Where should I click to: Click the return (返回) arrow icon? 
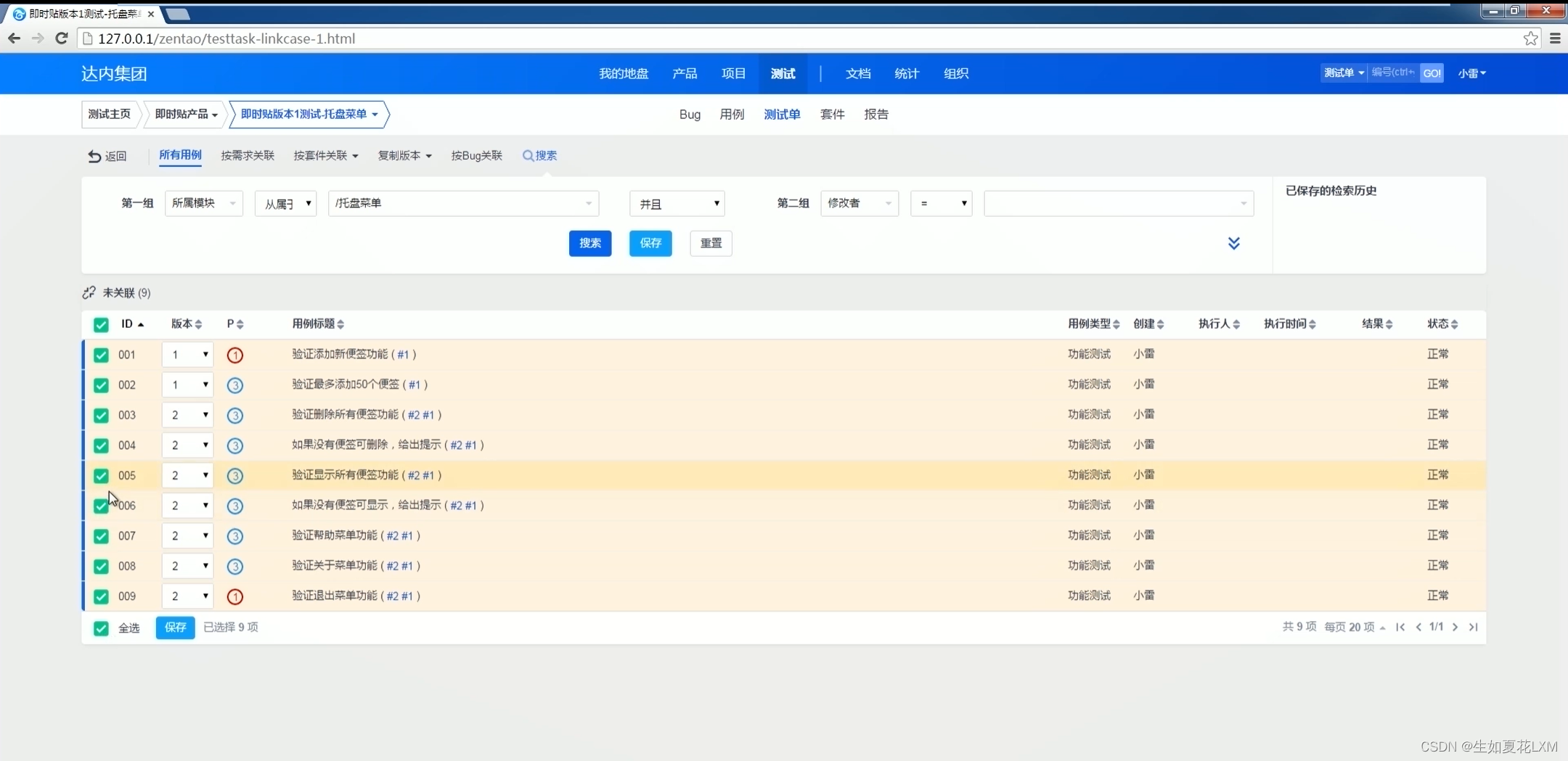94,156
